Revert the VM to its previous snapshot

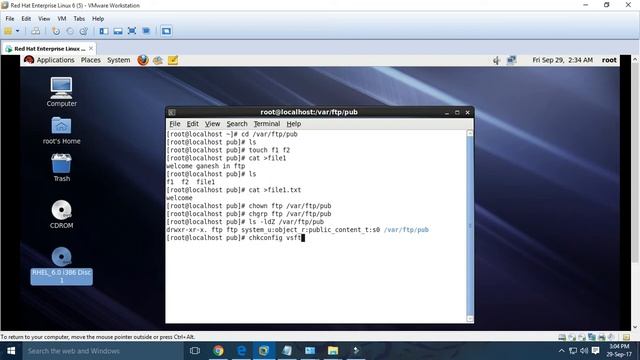click(x=70, y=31)
